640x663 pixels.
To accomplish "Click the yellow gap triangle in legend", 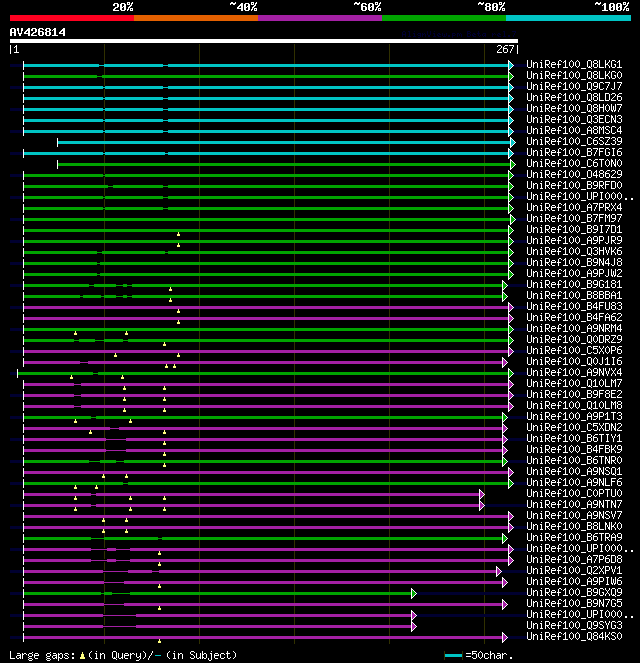I will point(82,656).
